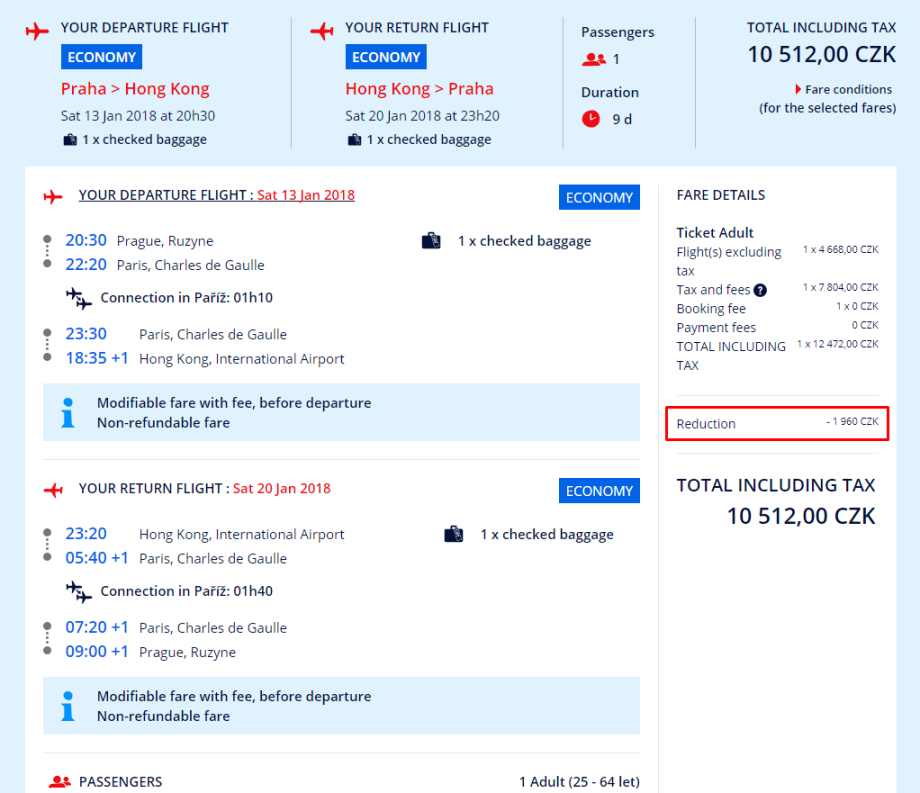Screen dimensions: 920x793
Task: Click the Reduction discount row
Action: pos(777,423)
